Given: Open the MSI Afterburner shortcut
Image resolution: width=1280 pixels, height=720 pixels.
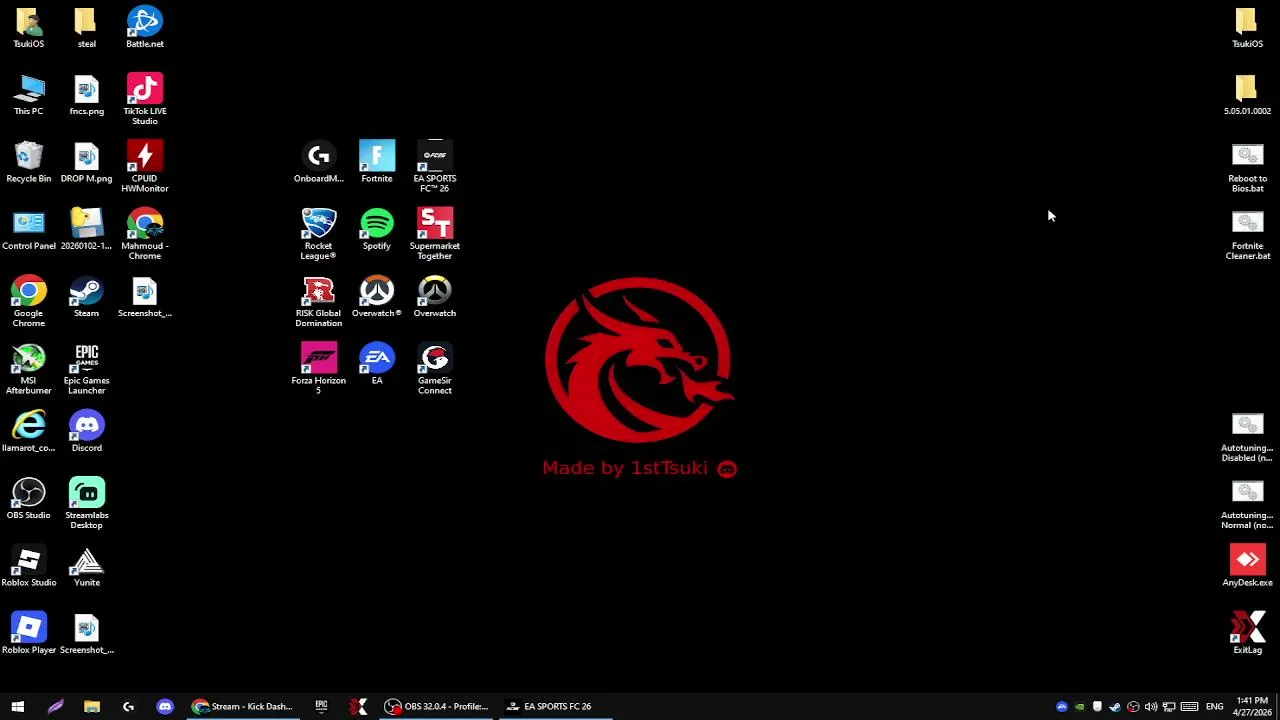Looking at the screenshot, I should point(29,369).
